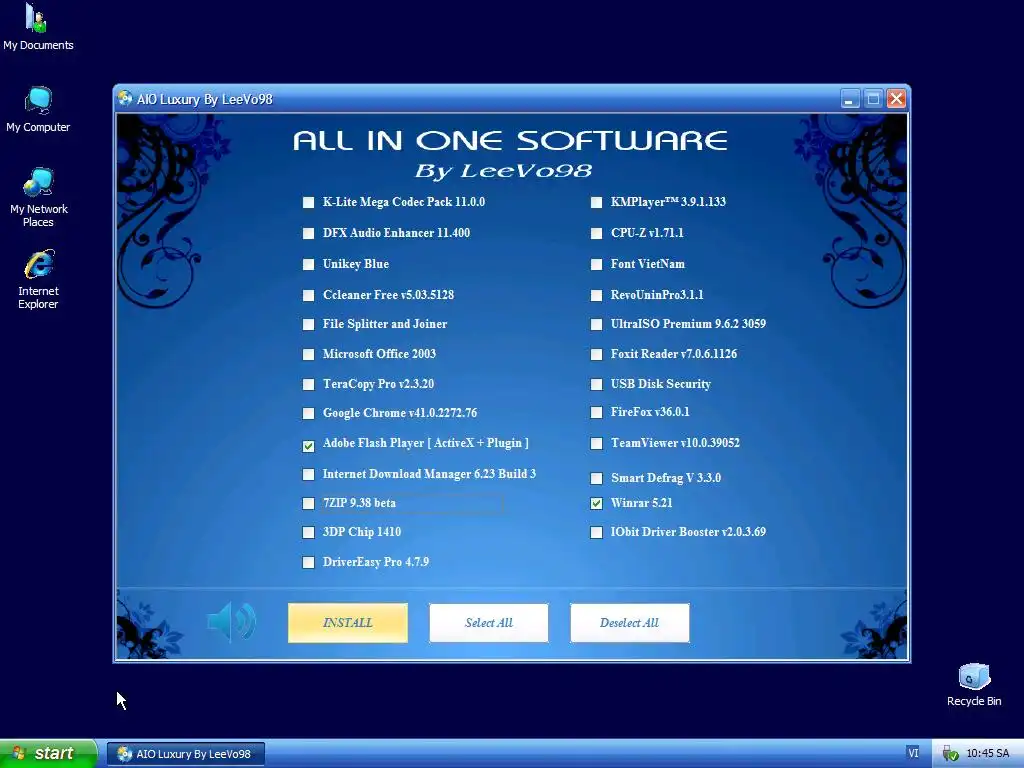
Task: Select the Recycle Bin icon
Action: point(974,684)
